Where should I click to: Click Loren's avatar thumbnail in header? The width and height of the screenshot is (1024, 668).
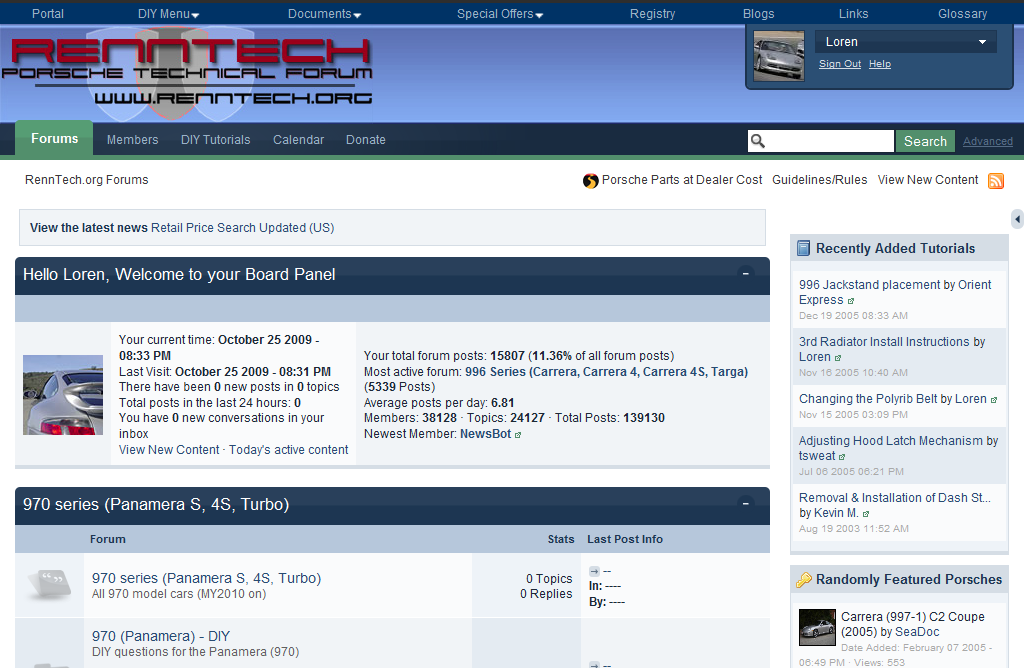click(x=778, y=56)
